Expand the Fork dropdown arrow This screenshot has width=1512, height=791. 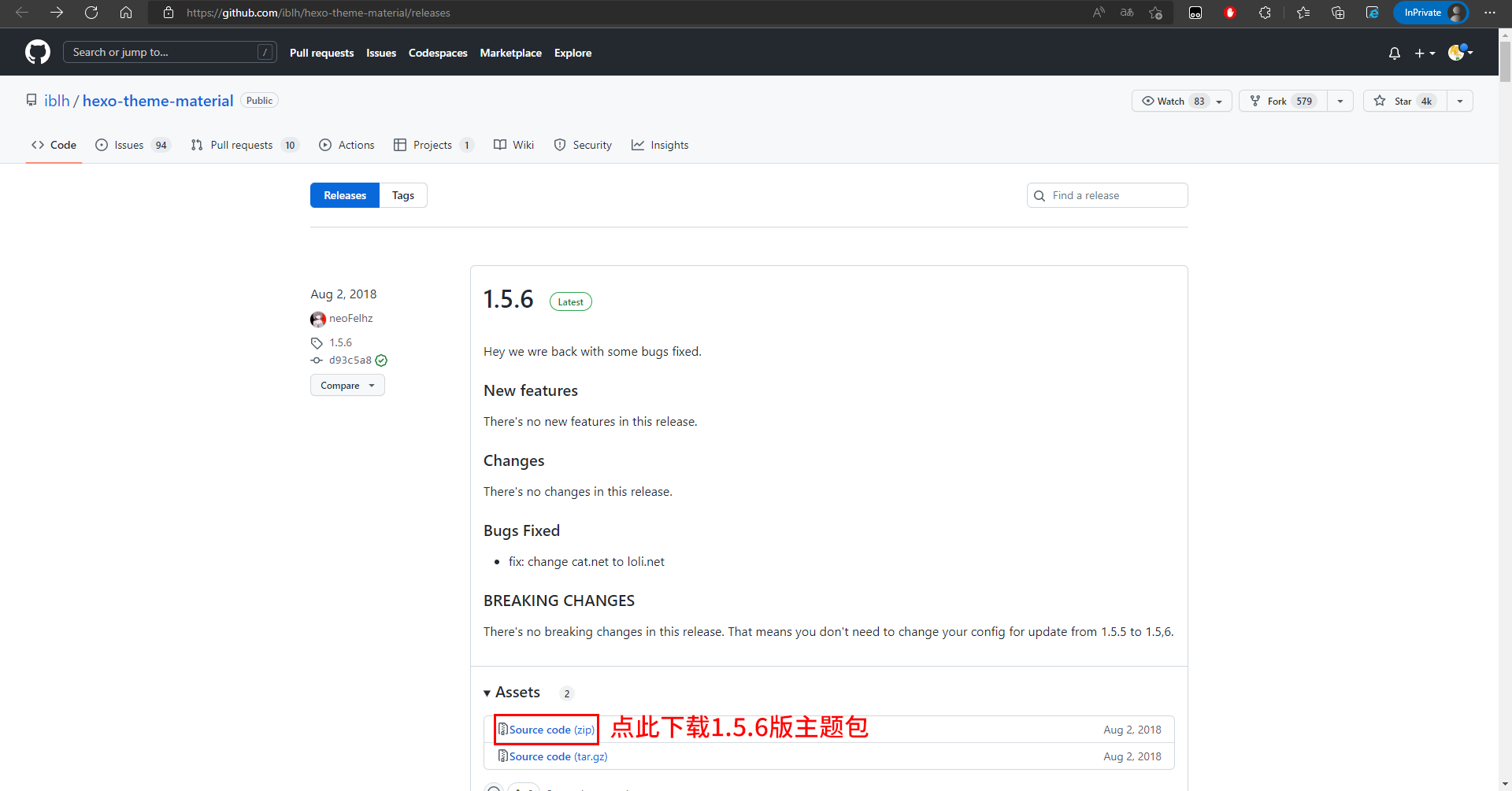point(1340,102)
